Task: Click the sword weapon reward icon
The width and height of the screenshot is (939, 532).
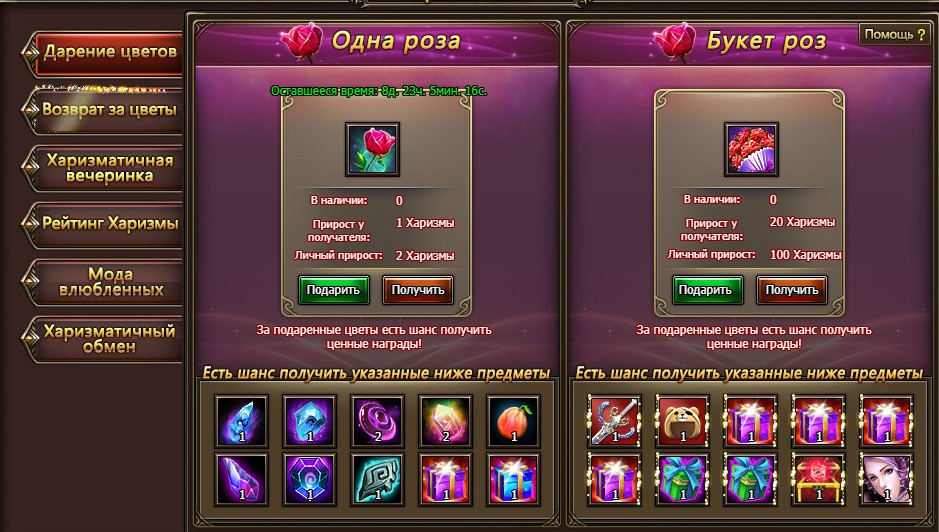Action: coord(614,421)
